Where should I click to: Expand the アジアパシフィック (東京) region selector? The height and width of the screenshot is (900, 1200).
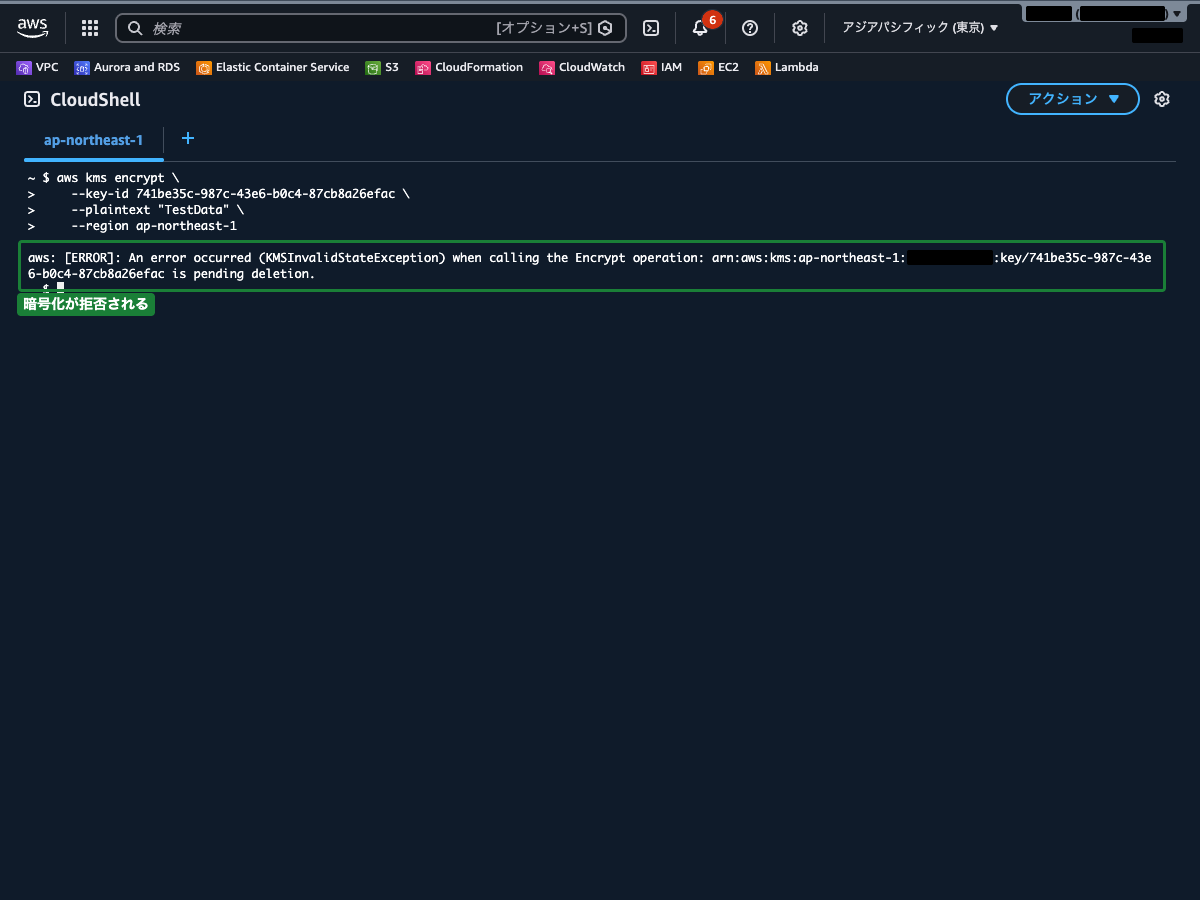[920, 28]
